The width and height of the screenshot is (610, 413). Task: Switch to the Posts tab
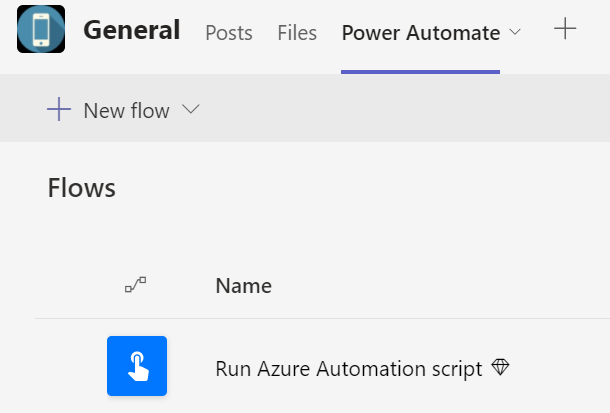point(229,33)
